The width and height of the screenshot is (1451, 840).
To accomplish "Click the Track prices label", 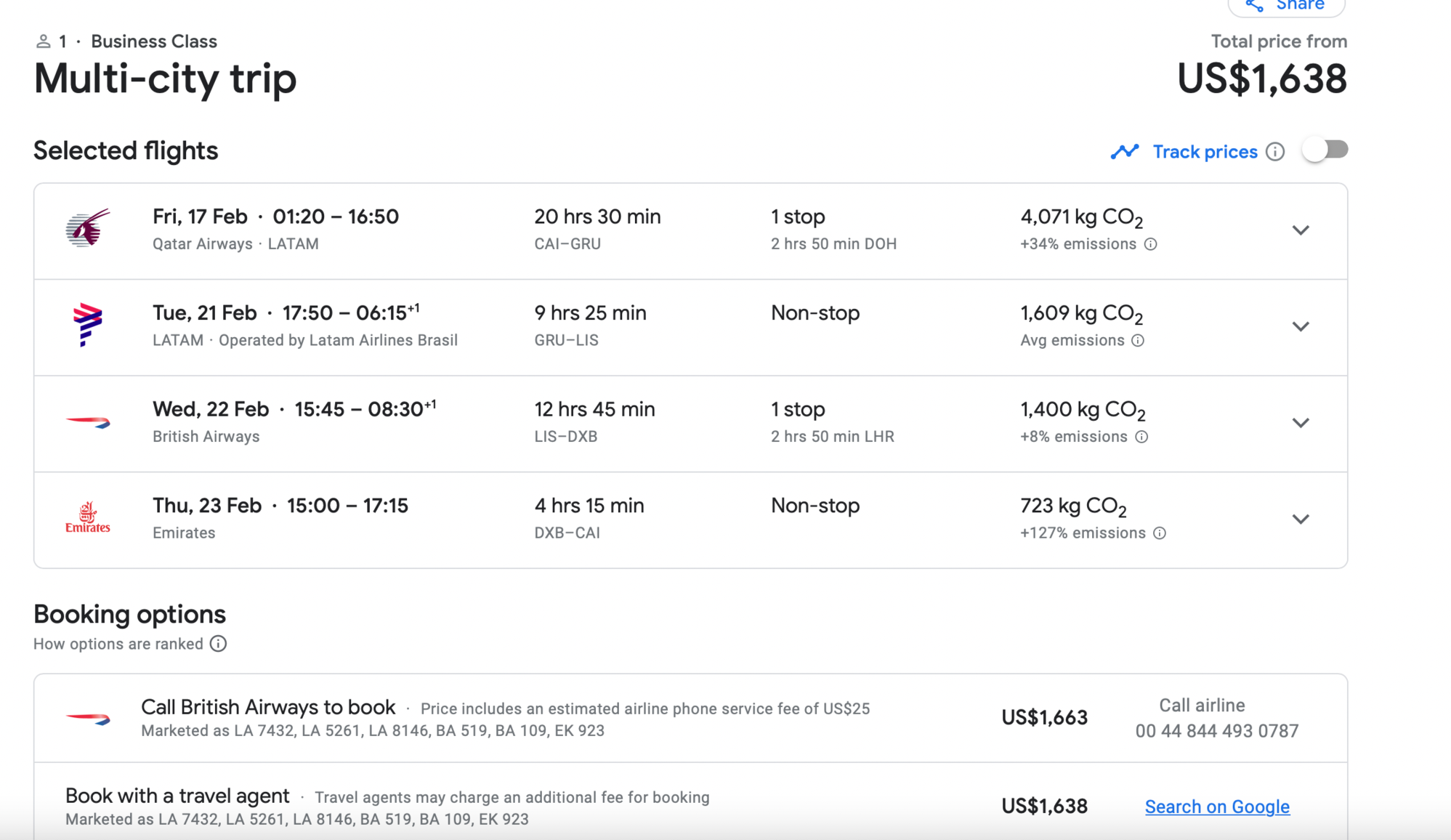I will pyautogui.click(x=1205, y=151).
